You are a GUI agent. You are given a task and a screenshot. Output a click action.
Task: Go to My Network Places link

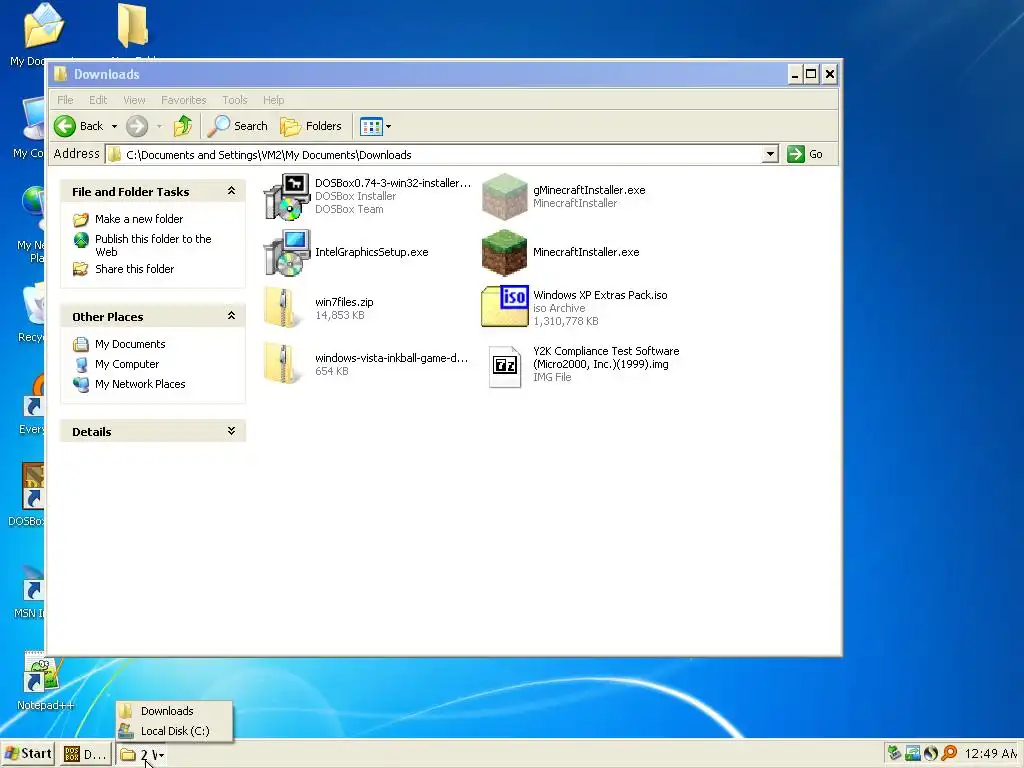(x=140, y=384)
